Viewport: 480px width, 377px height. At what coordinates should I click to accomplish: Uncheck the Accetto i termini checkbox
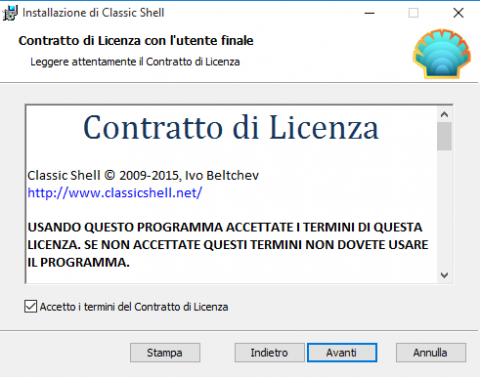30,306
